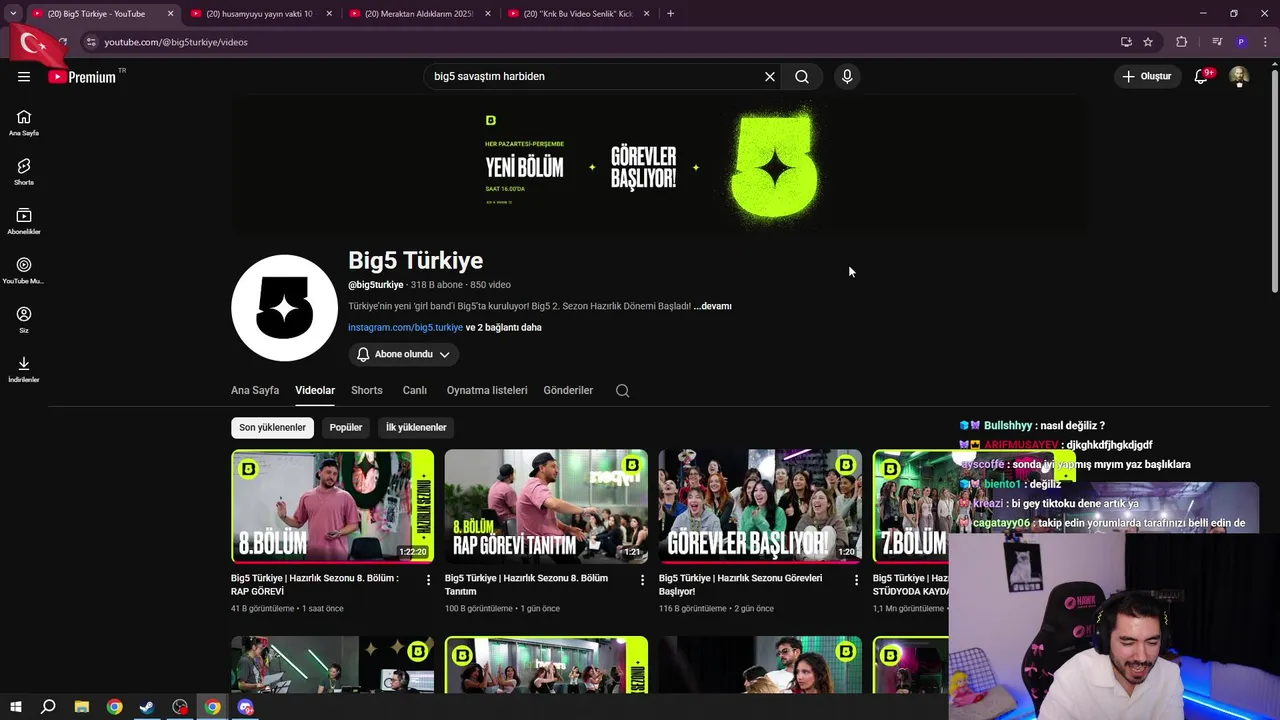Select the Popüler filter chip
1280x720 pixels.
coord(346,427)
